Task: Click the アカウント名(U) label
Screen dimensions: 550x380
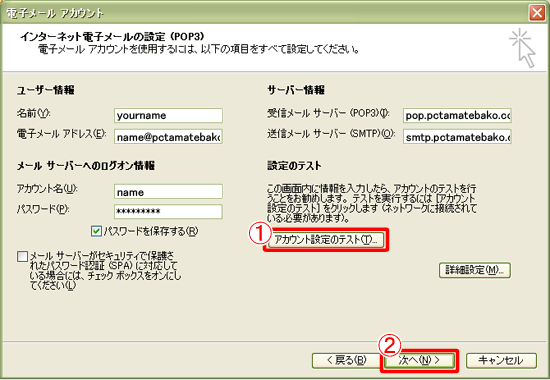Action: tap(47, 189)
